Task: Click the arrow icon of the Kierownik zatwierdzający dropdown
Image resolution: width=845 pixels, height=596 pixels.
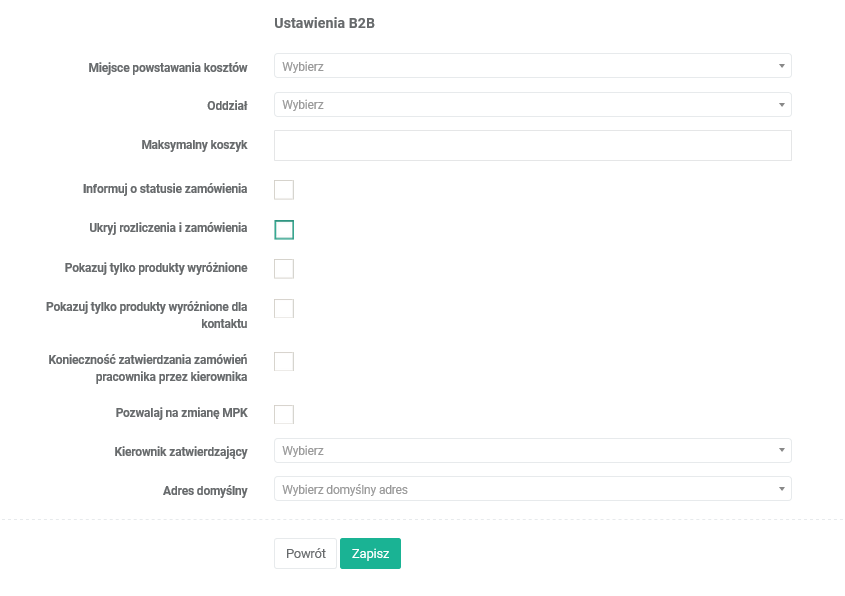Action: pyautogui.click(x=781, y=451)
